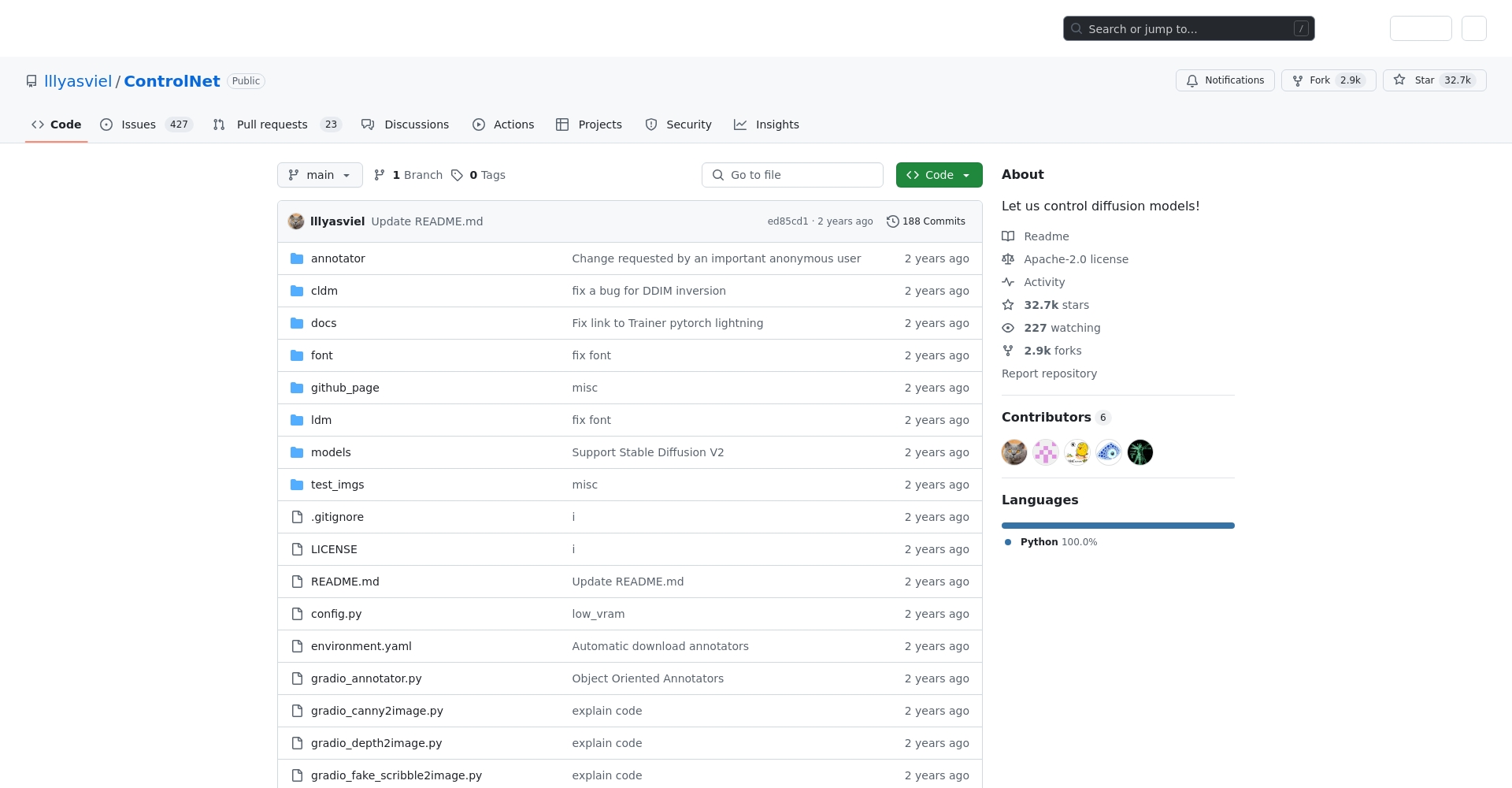The height and width of the screenshot is (788, 1512).
Task: Open the 1 Branch link
Action: tap(409, 175)
